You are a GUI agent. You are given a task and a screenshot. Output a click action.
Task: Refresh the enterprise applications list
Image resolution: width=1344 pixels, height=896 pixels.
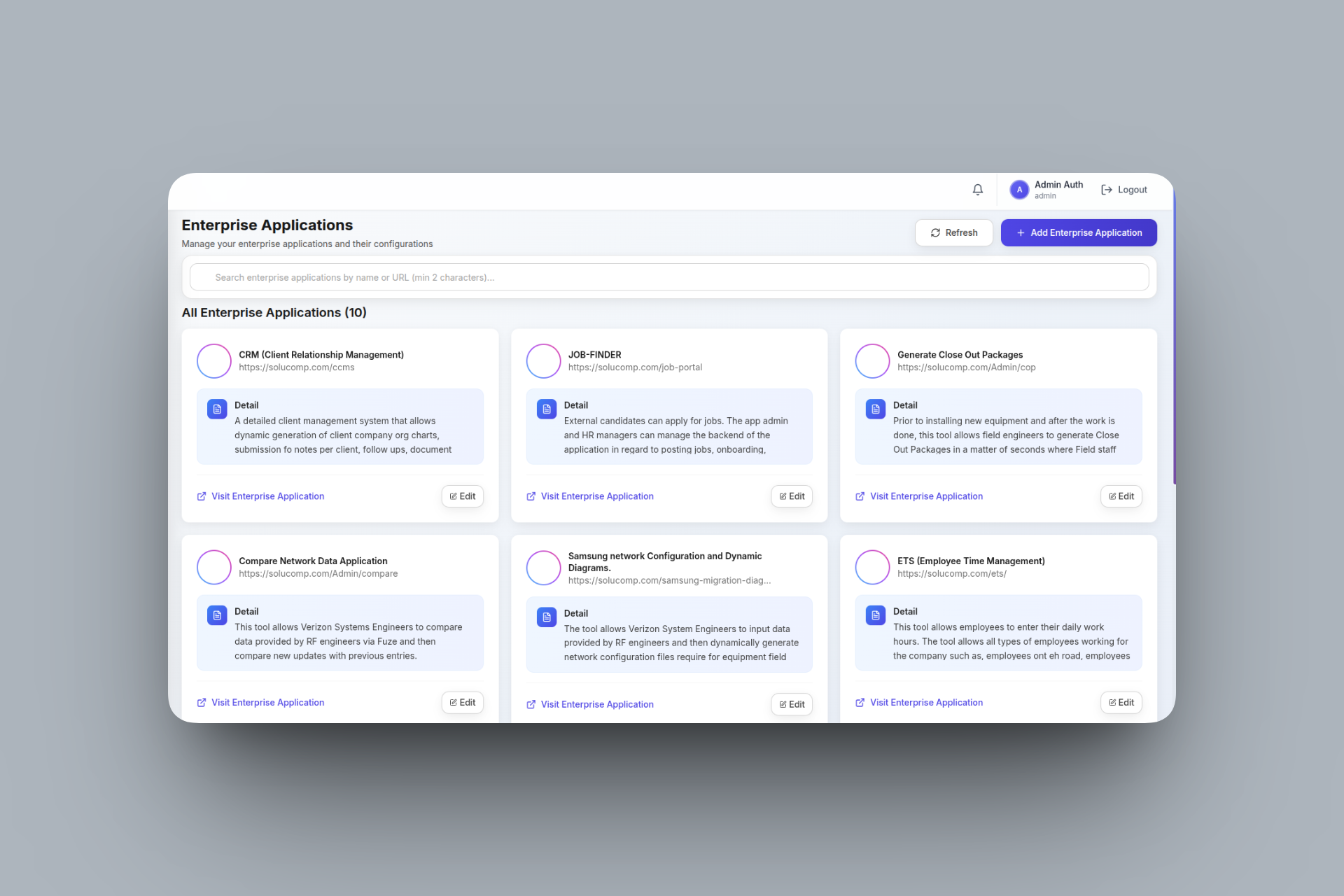[954, 233]
